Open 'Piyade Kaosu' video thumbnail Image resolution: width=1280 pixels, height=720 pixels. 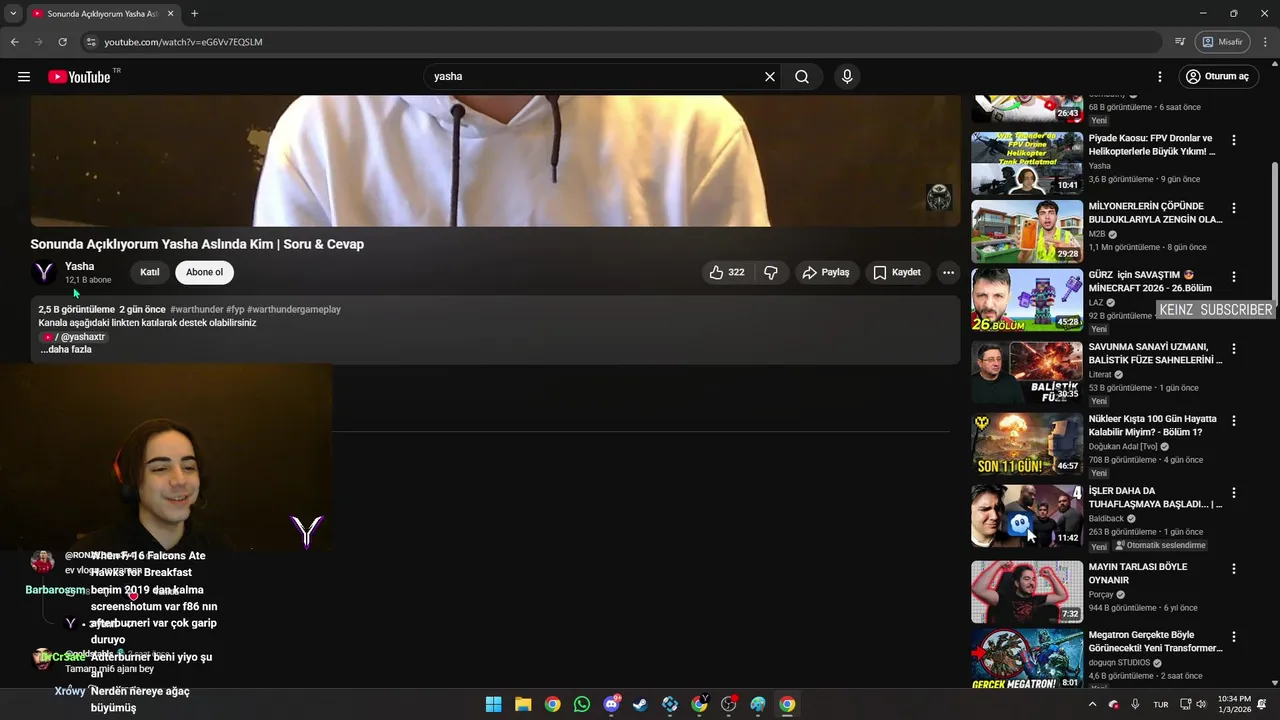click(x=1027, y=163)
